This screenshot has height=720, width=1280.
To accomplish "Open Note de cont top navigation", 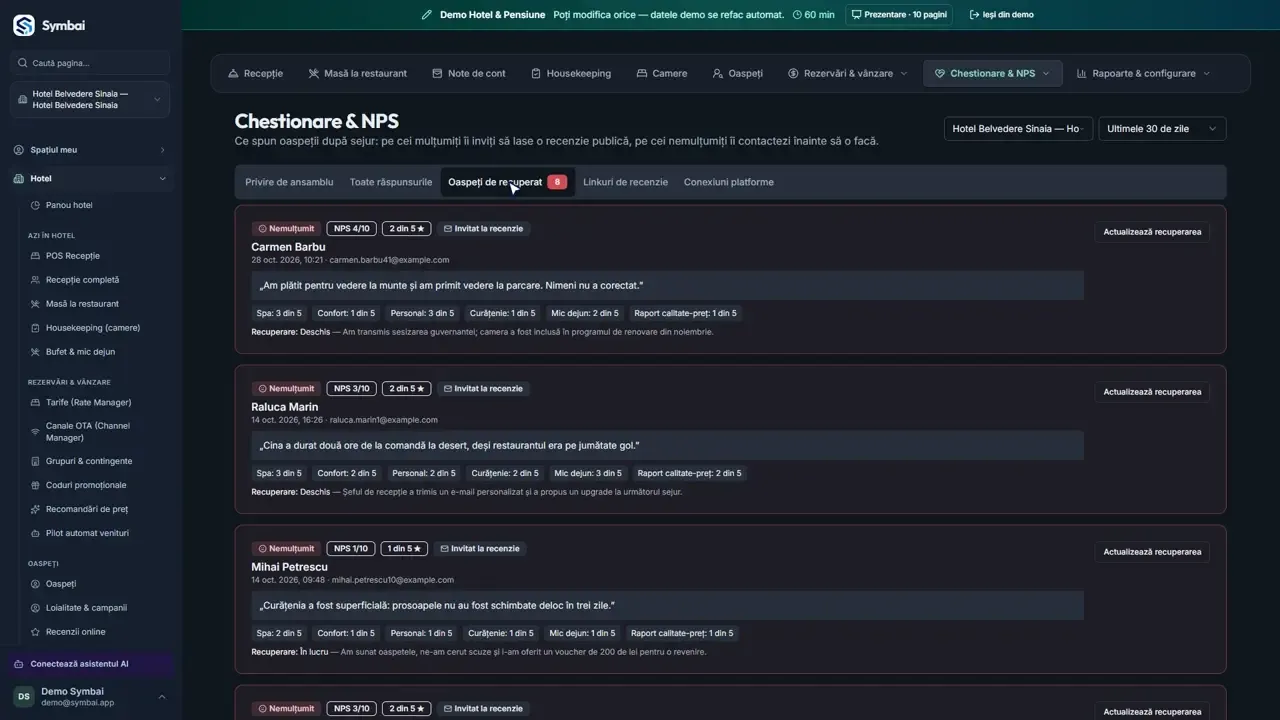I will pos(469,73).
